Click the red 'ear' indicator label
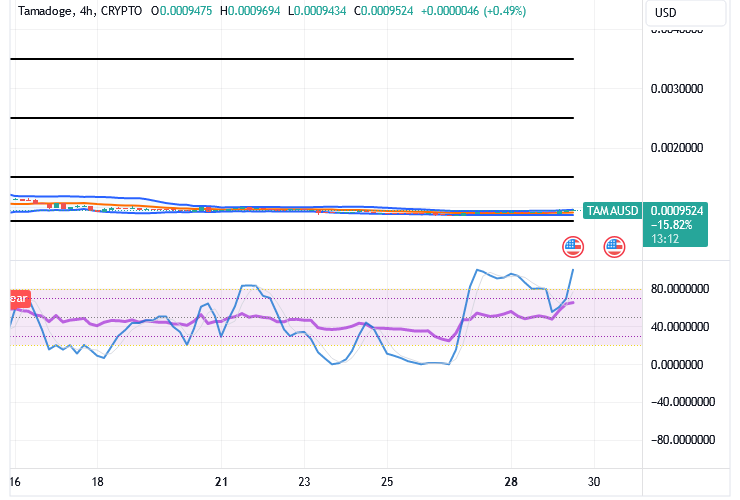 (x=20, y=299)
